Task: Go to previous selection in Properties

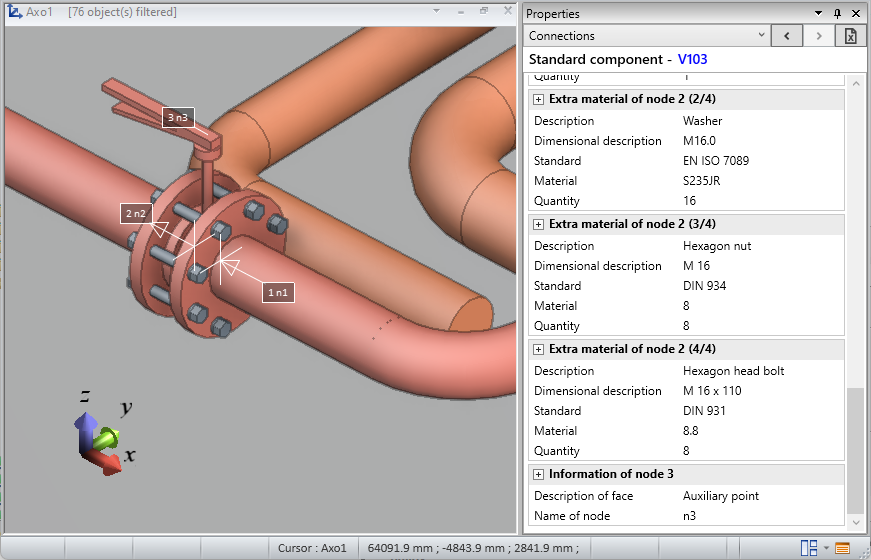Action: (x=787, y=36)
